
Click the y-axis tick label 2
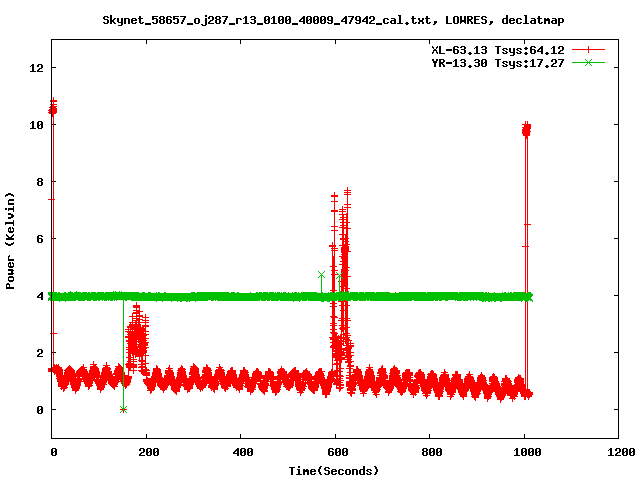click(x=40, y=353)
